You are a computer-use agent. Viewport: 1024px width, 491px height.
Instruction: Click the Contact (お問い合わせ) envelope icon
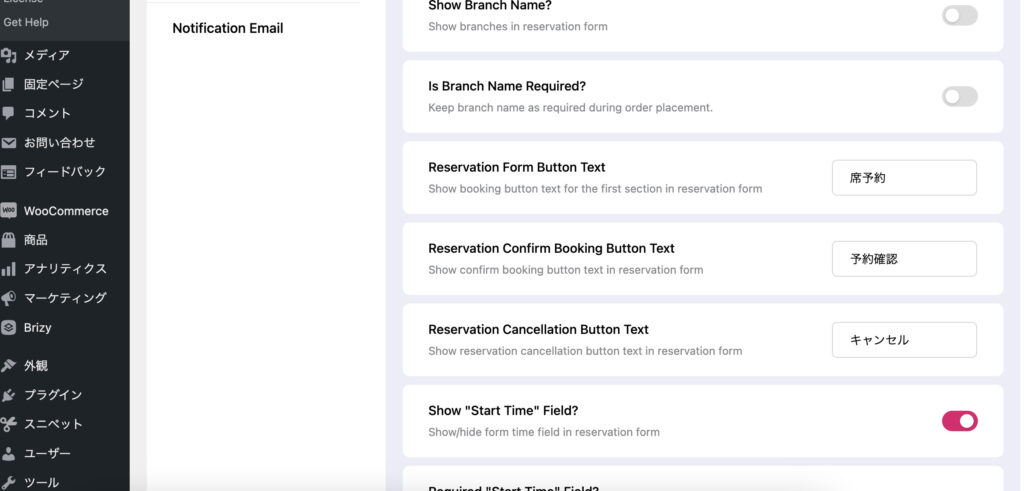9,142
